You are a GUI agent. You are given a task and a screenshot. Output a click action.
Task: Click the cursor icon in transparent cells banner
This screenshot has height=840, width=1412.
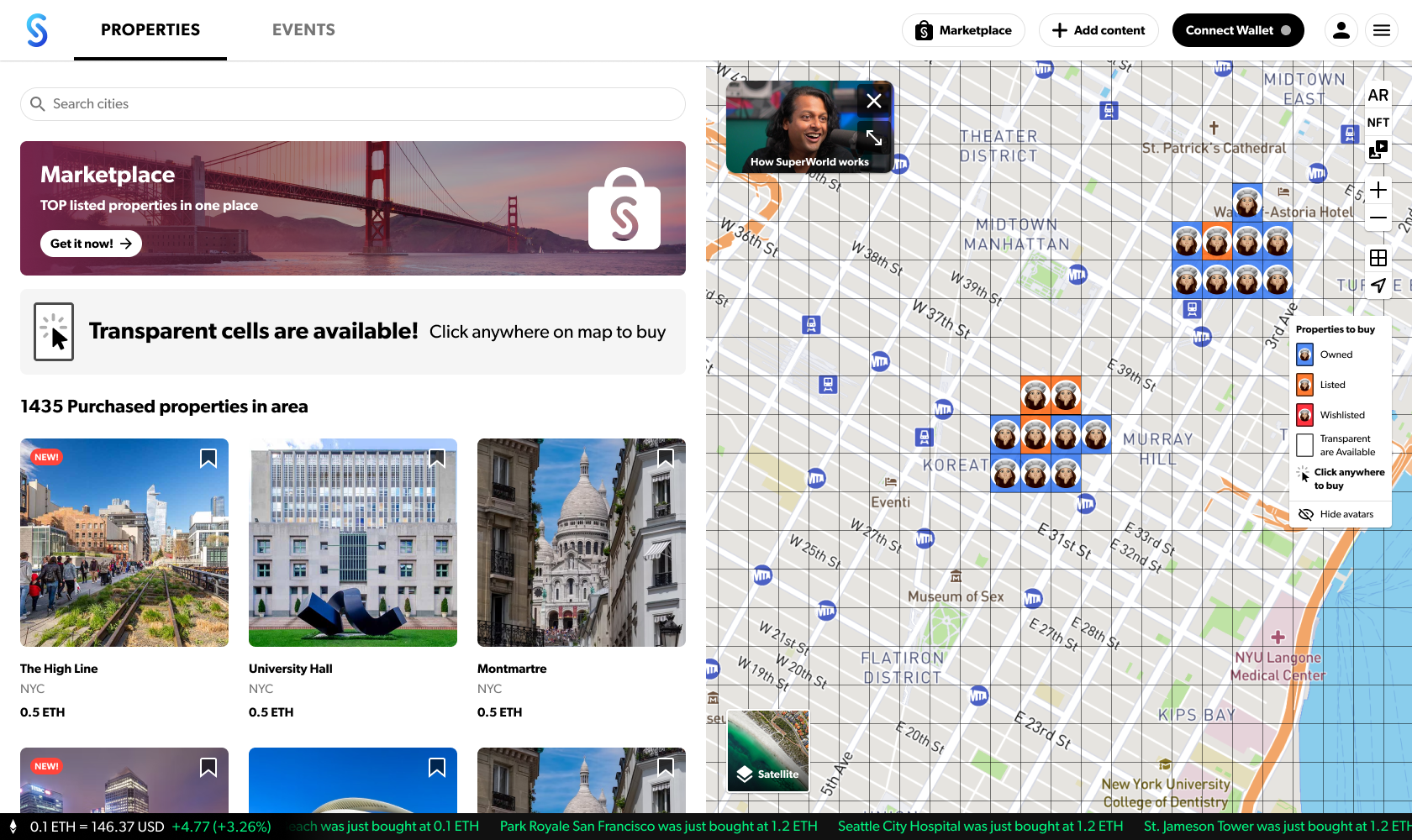pos(54,332)
